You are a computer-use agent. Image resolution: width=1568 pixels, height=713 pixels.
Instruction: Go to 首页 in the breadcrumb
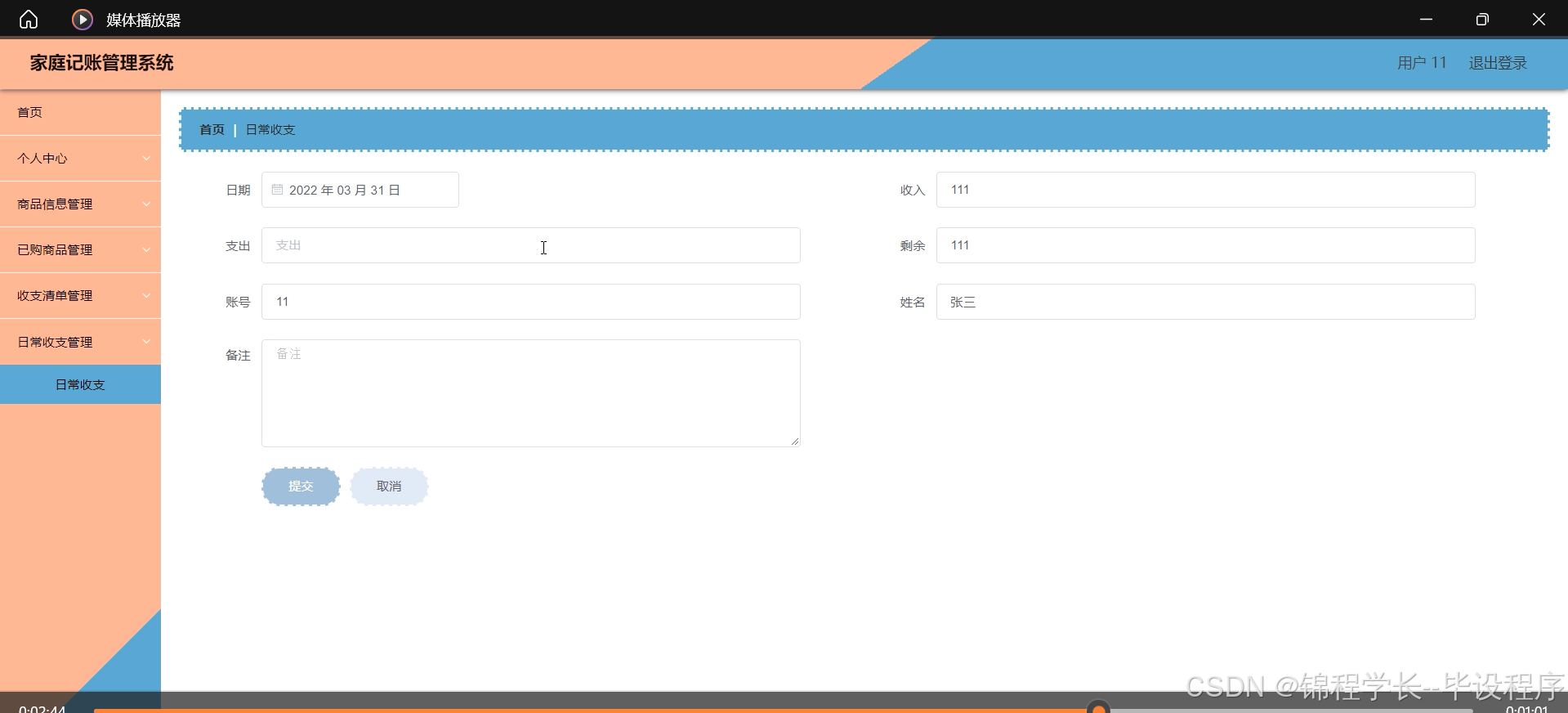tap(212, 129)
